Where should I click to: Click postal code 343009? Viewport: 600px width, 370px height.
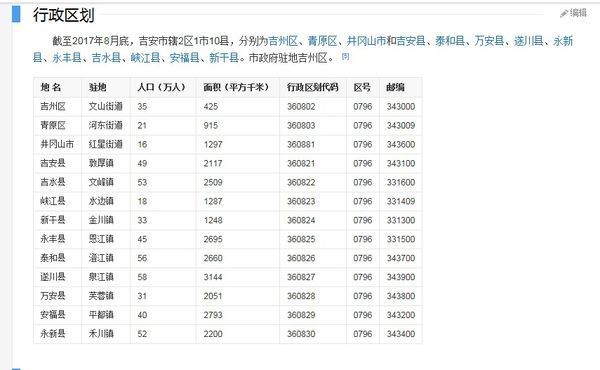point(401,125)
